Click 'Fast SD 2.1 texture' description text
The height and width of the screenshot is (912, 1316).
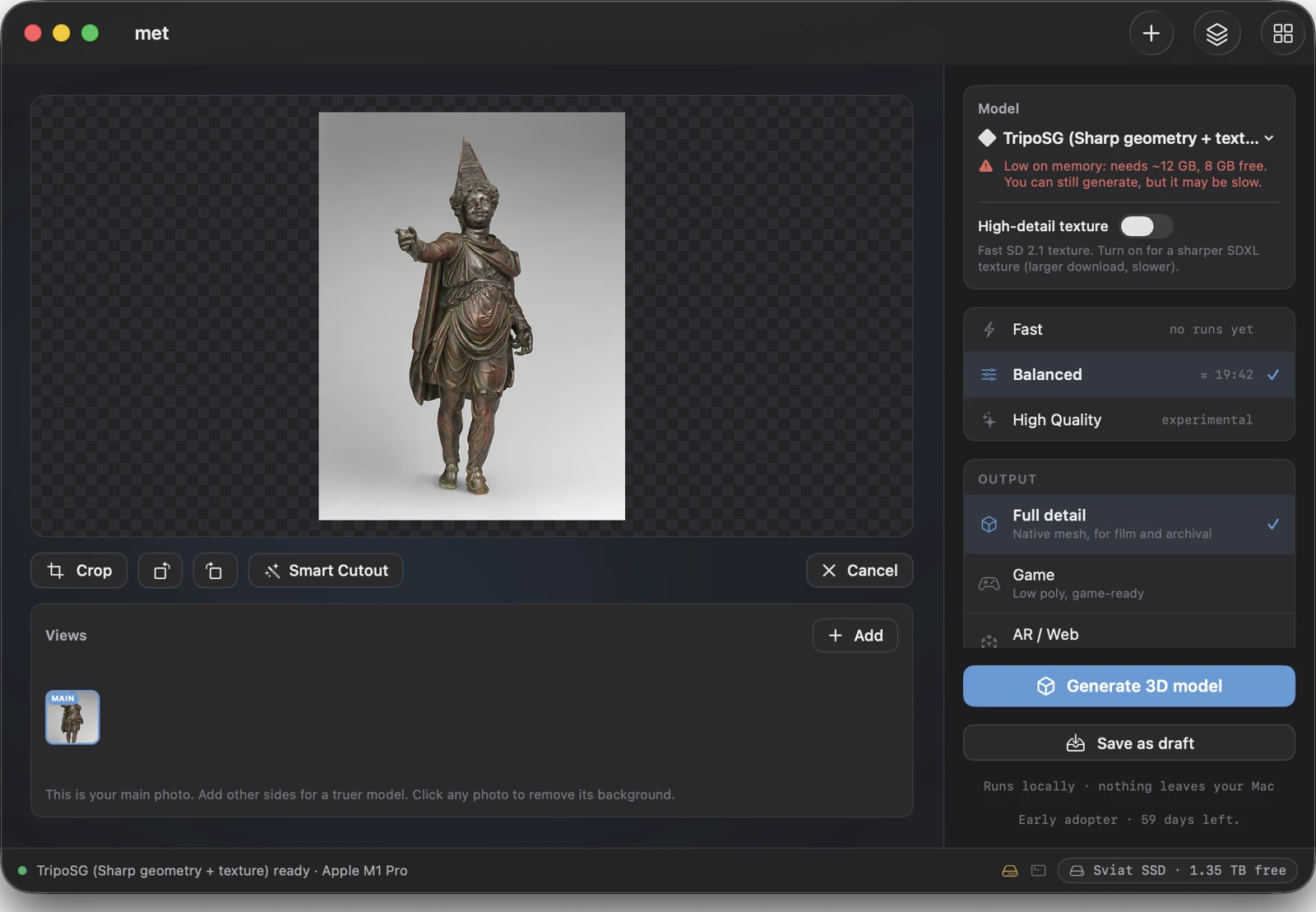[1119, 259]
